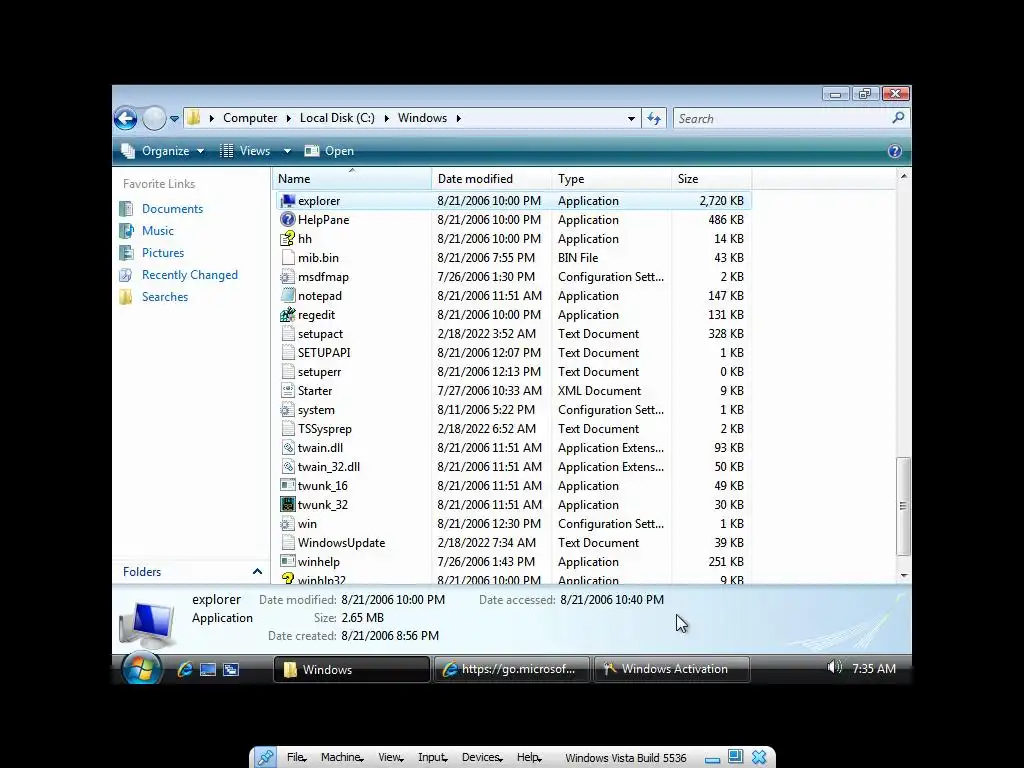Click the explorer application icon
Screen dimensions: 1024x768
(287, 200)
